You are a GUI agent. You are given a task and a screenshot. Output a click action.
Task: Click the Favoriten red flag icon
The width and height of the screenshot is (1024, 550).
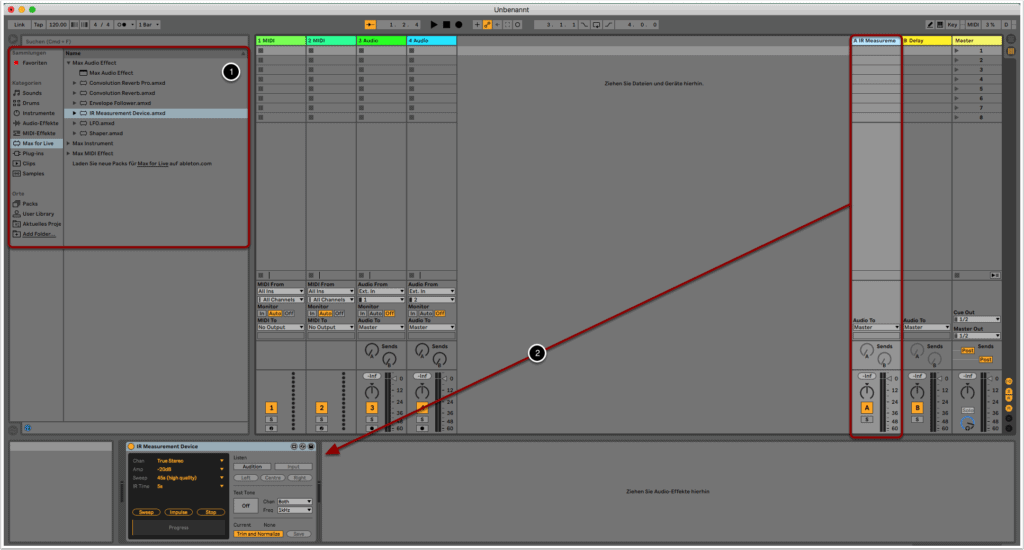(x=16, y=62)
